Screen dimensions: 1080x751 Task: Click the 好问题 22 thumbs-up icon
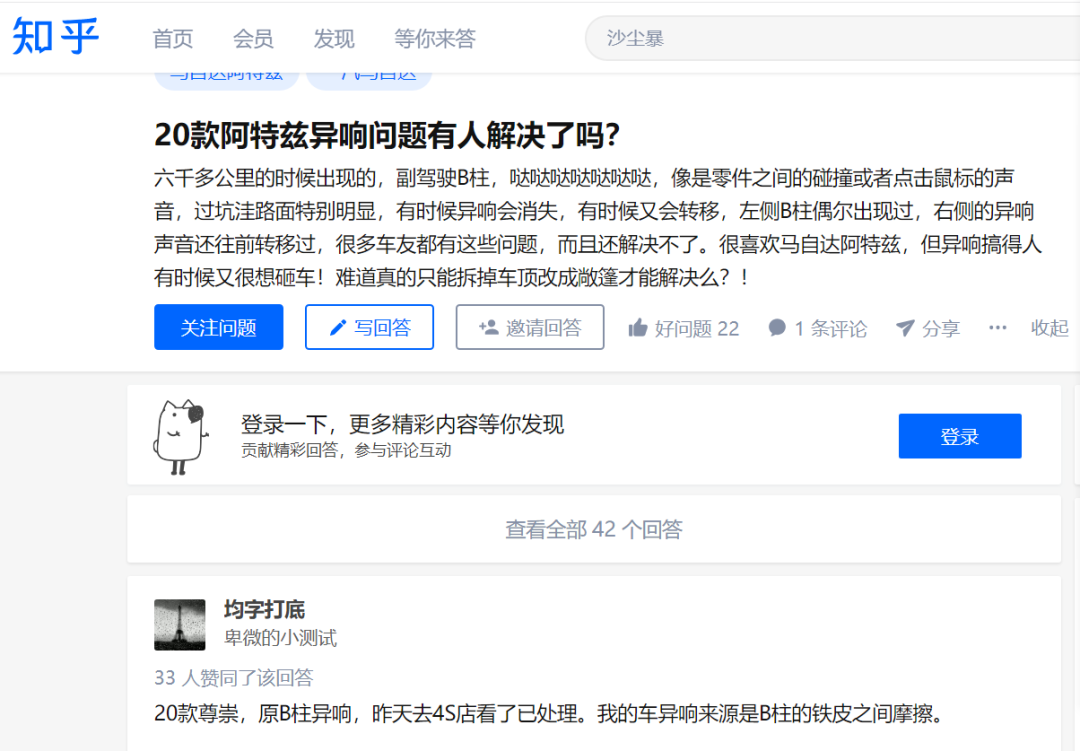coord(638,328)
